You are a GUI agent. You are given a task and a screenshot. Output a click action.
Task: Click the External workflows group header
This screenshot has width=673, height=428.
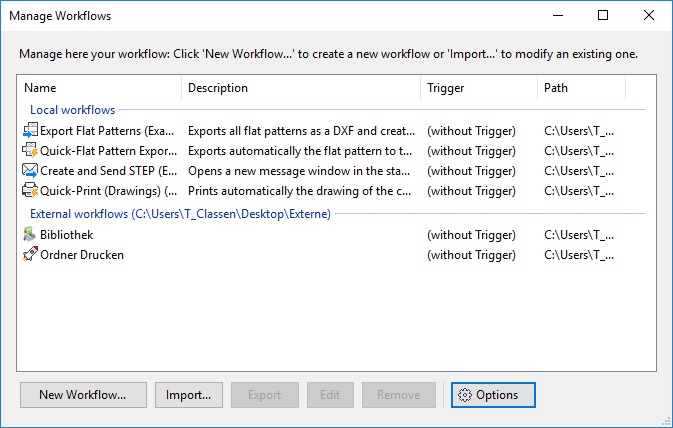coord(180,213)
